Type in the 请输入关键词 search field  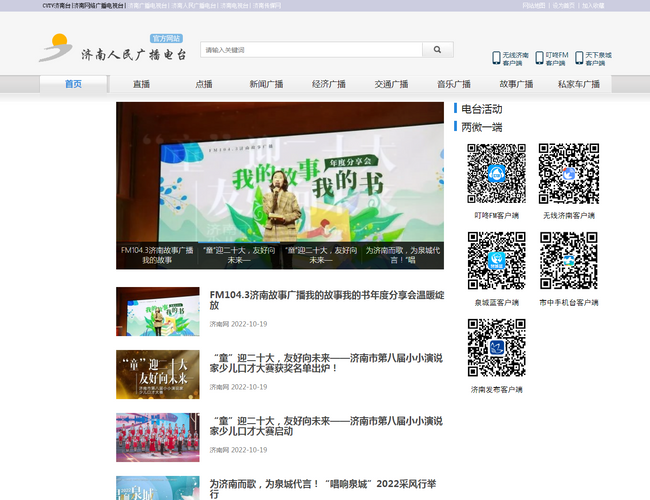(309, 49)
